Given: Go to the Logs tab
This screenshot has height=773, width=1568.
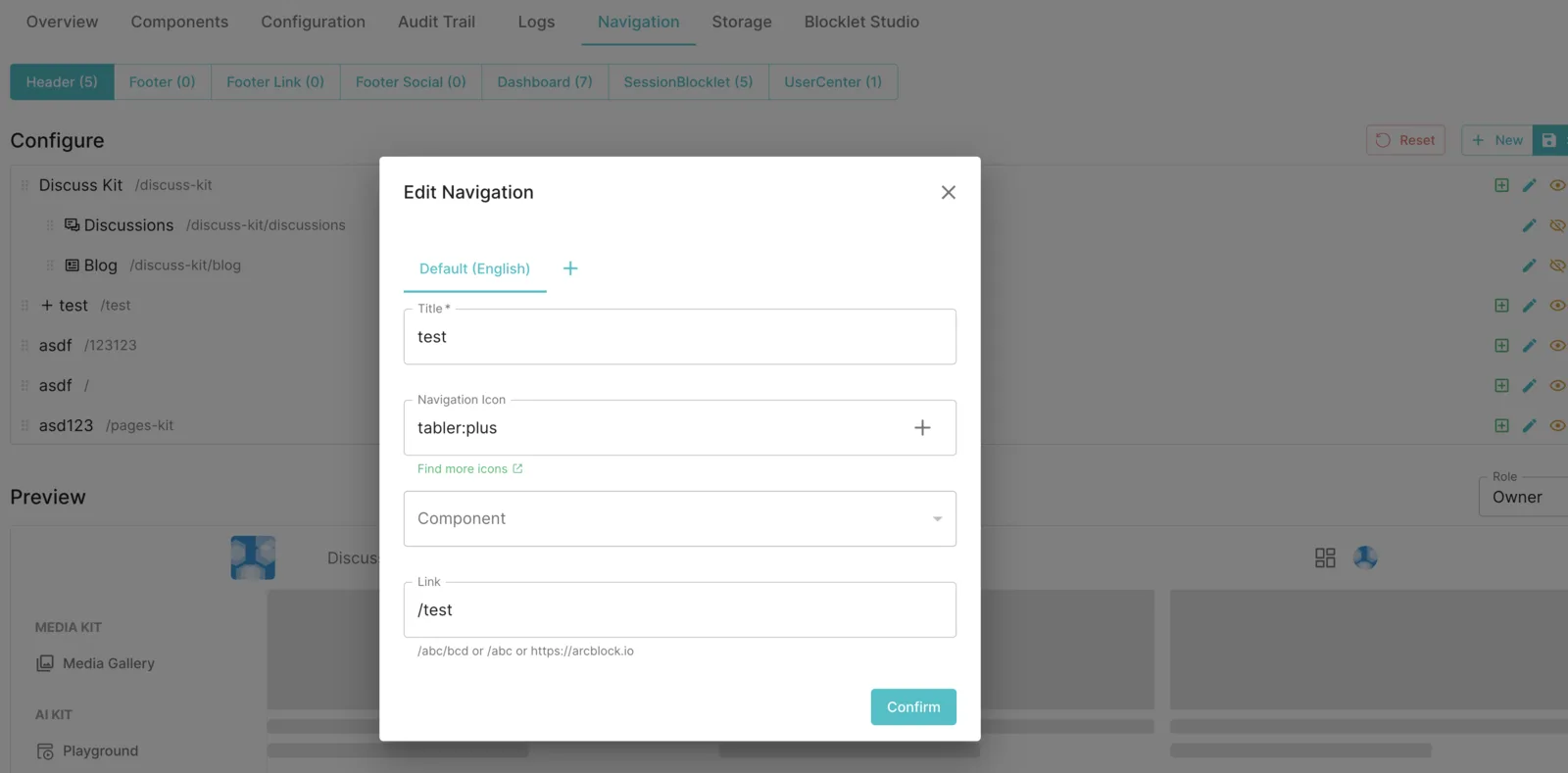Looking at the screenshot, I should pos(536,22).
